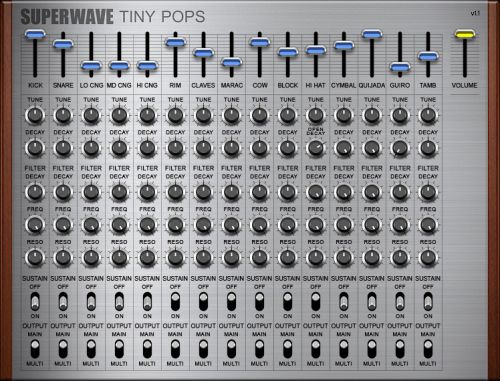This screenshot has height=381, width=500.
Task: Toggle the COW Sustain switch
Action: (259, 302)
